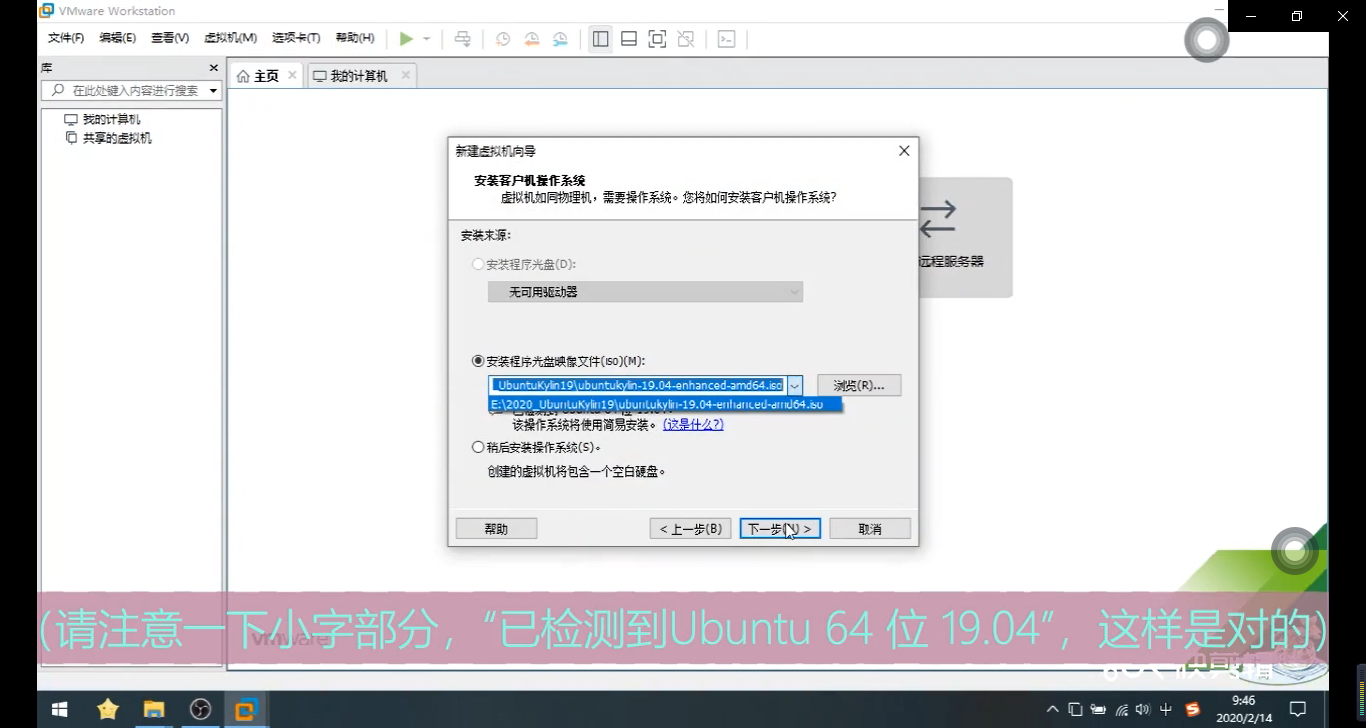The width and height of the screenshot is (1366, 728).
Task: Choose the E:\2020_UbuntuKylin19 ISO dropdown entry
Action: point(665,404)
